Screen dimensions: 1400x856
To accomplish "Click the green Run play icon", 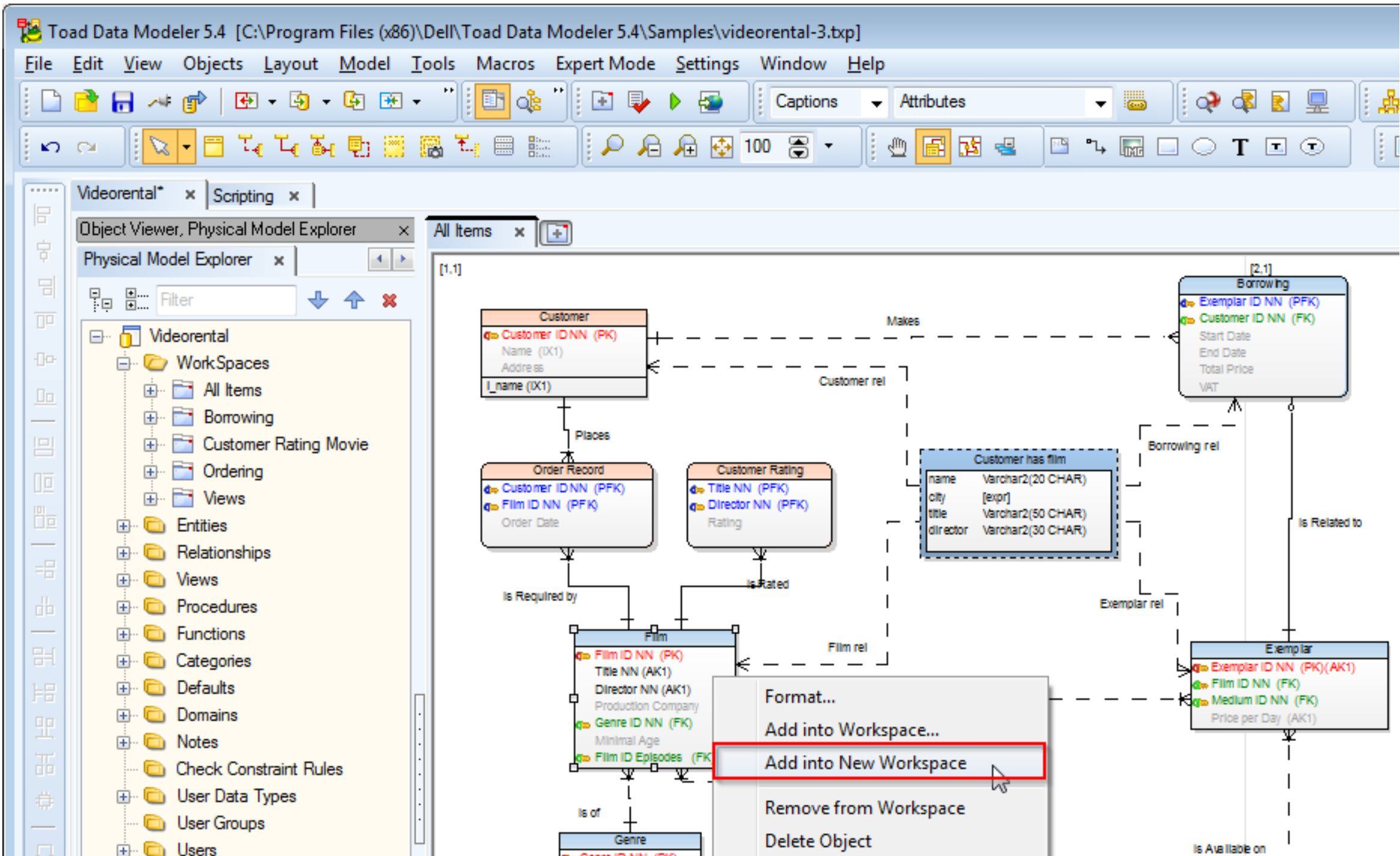I will (675, 102).
